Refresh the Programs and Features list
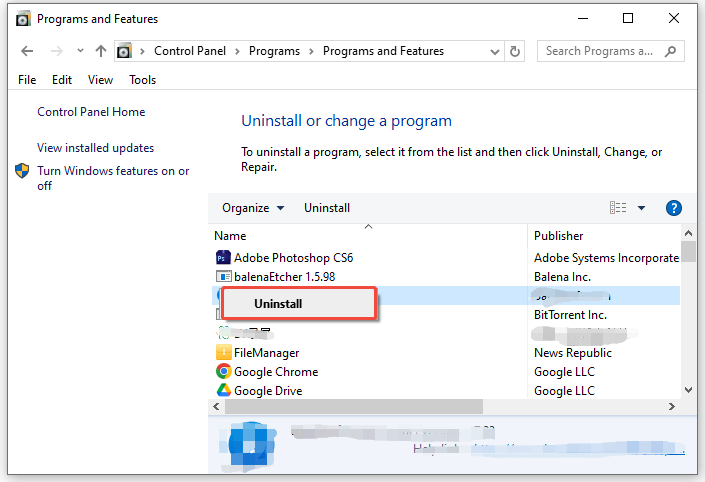This screenshot has width=705, height=482. [x=515, y=51]
